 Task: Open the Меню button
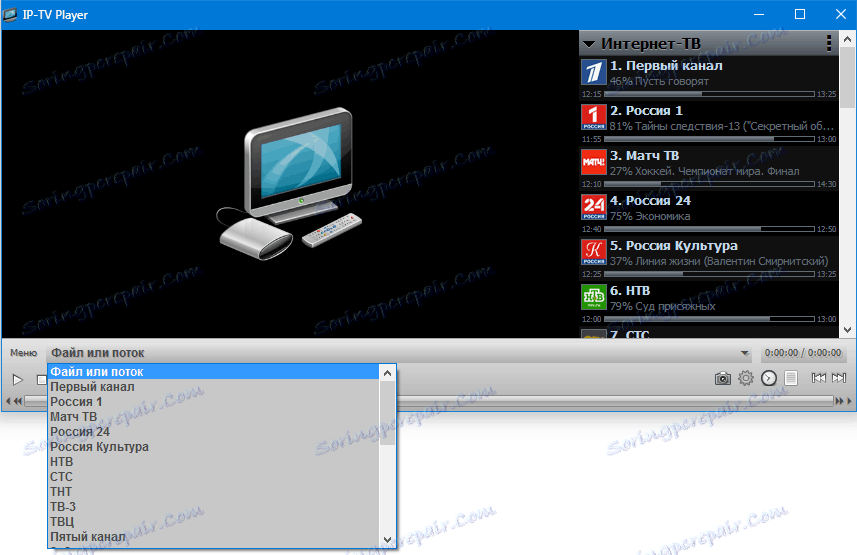coord(24,353)
